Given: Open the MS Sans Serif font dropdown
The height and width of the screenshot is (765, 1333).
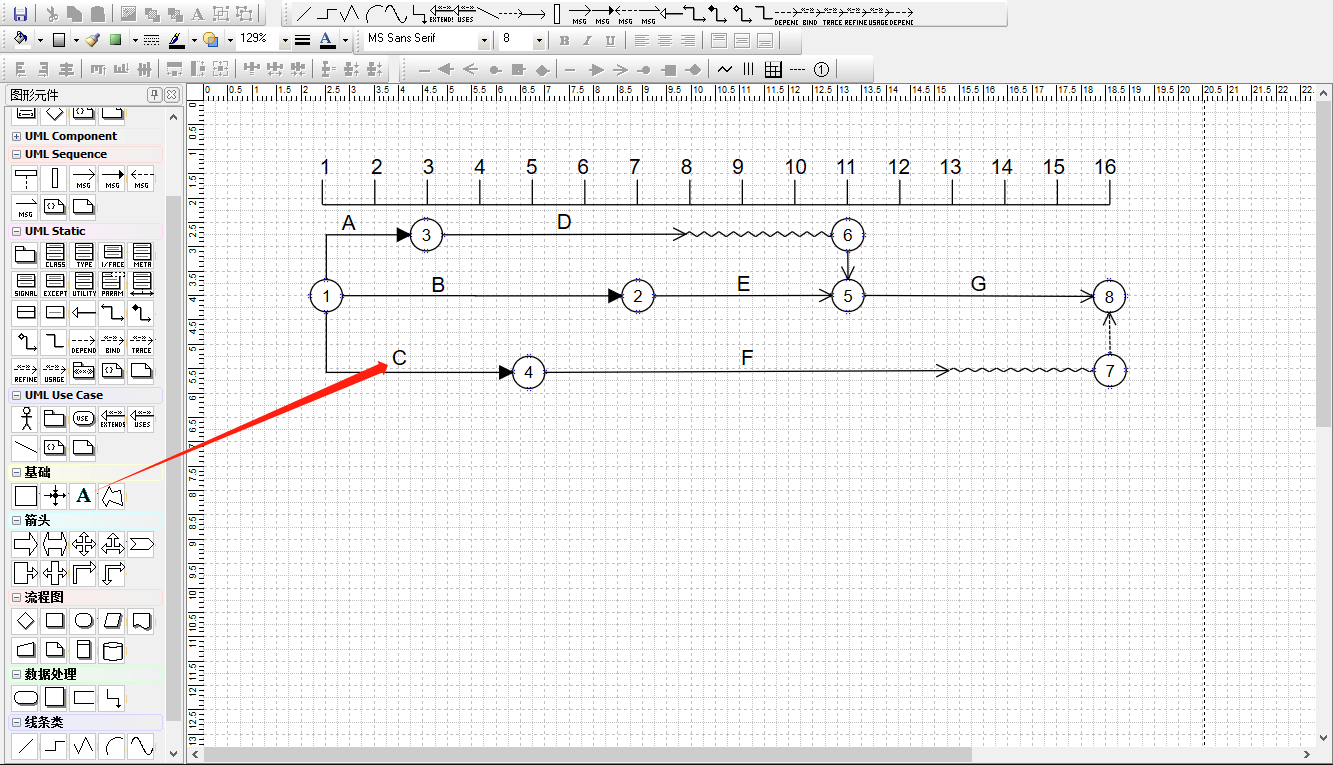Looking at the screenshot, I should point(484,40).
